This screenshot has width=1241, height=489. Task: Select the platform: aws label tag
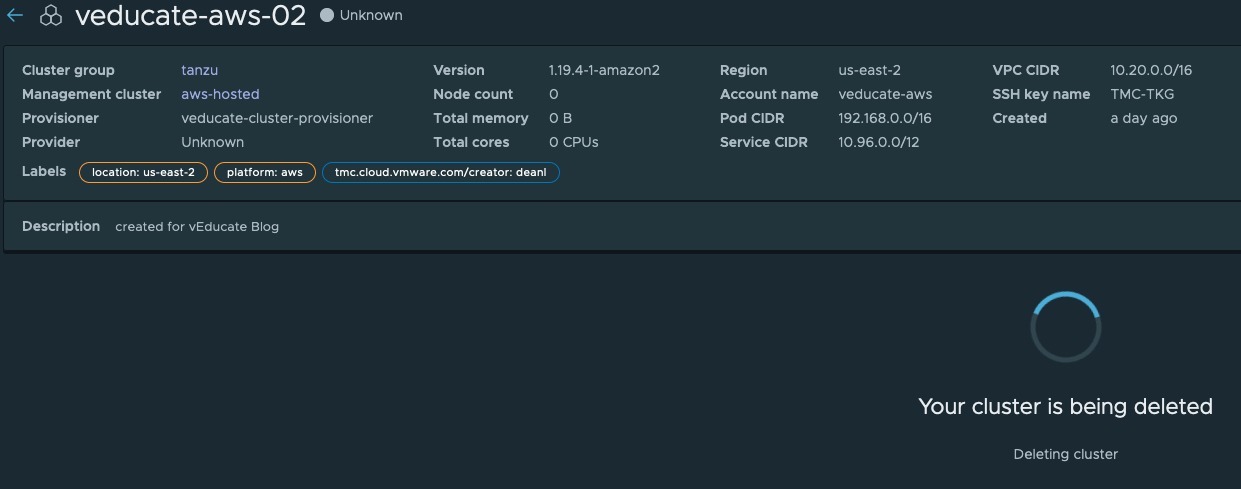point(265,172)
